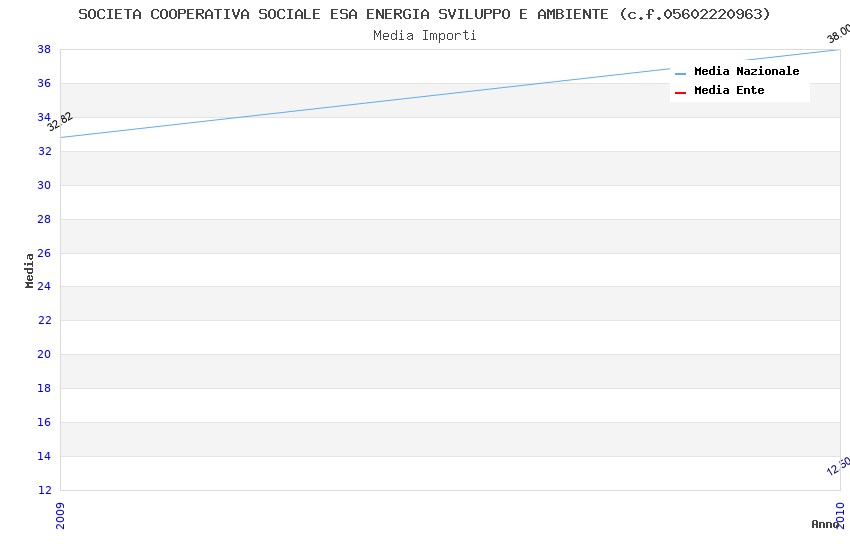Click the 38 y-axis tick label
Image resolution: width=850 pixels, height=550 pixels.
(44, 50)
